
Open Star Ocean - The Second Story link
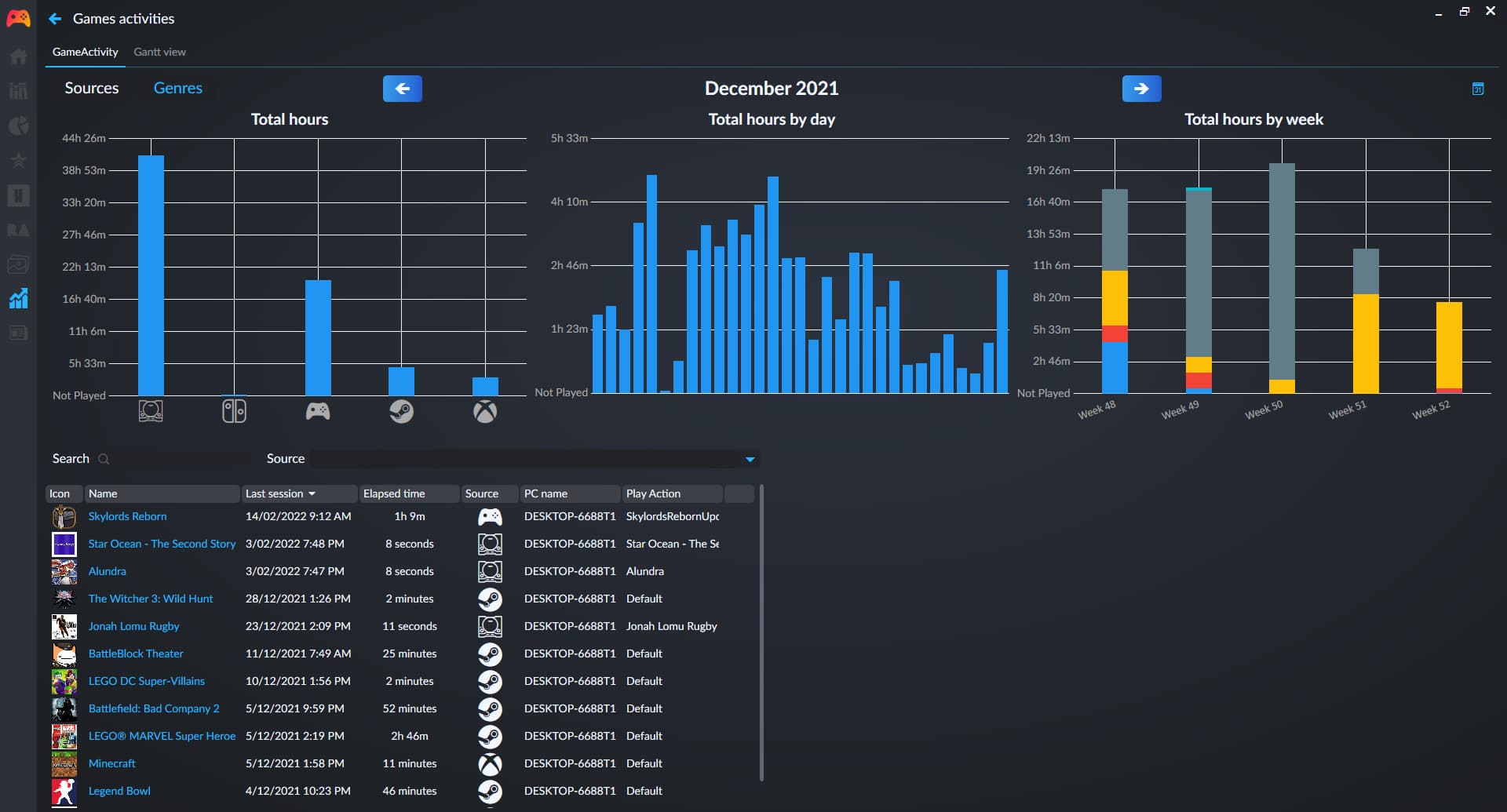[x=162, y=544]
